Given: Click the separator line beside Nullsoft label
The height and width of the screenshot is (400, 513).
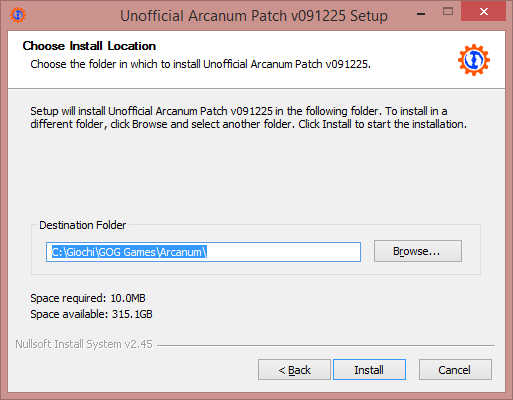Looking at the screenshot, I should pyautogui.click(x=326, y=345).
